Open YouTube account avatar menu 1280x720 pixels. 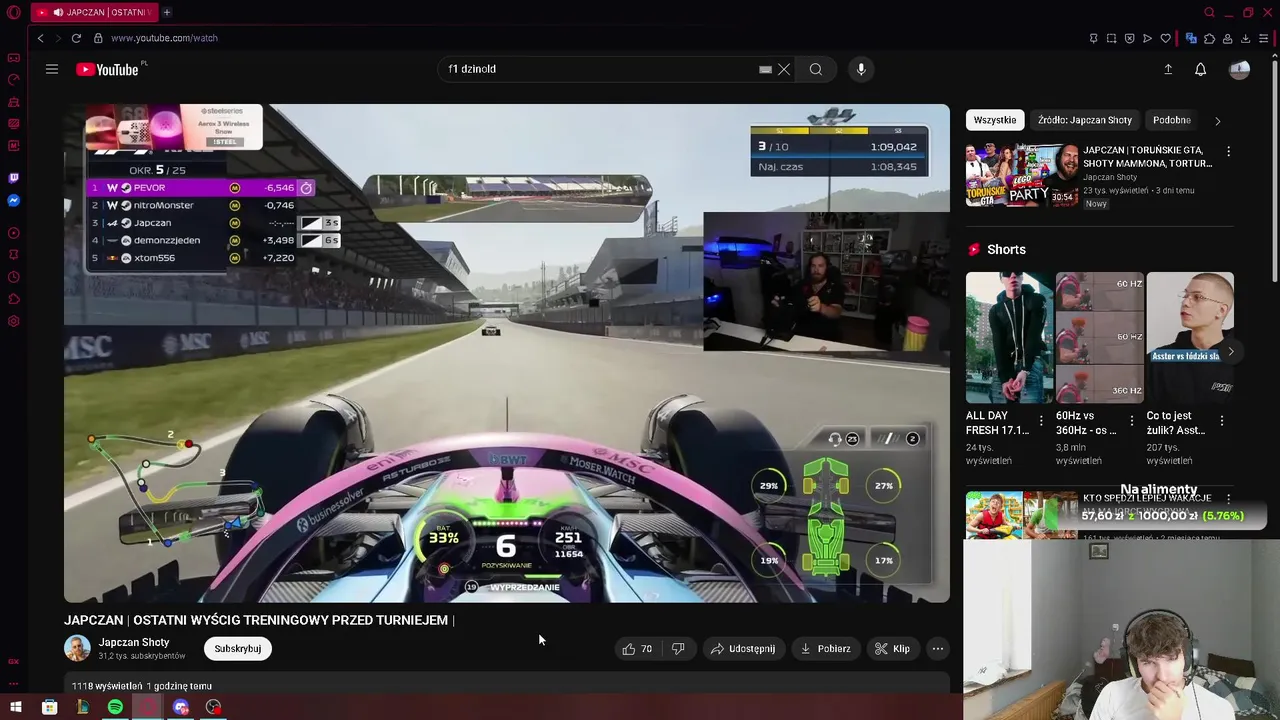(1239, 69)
